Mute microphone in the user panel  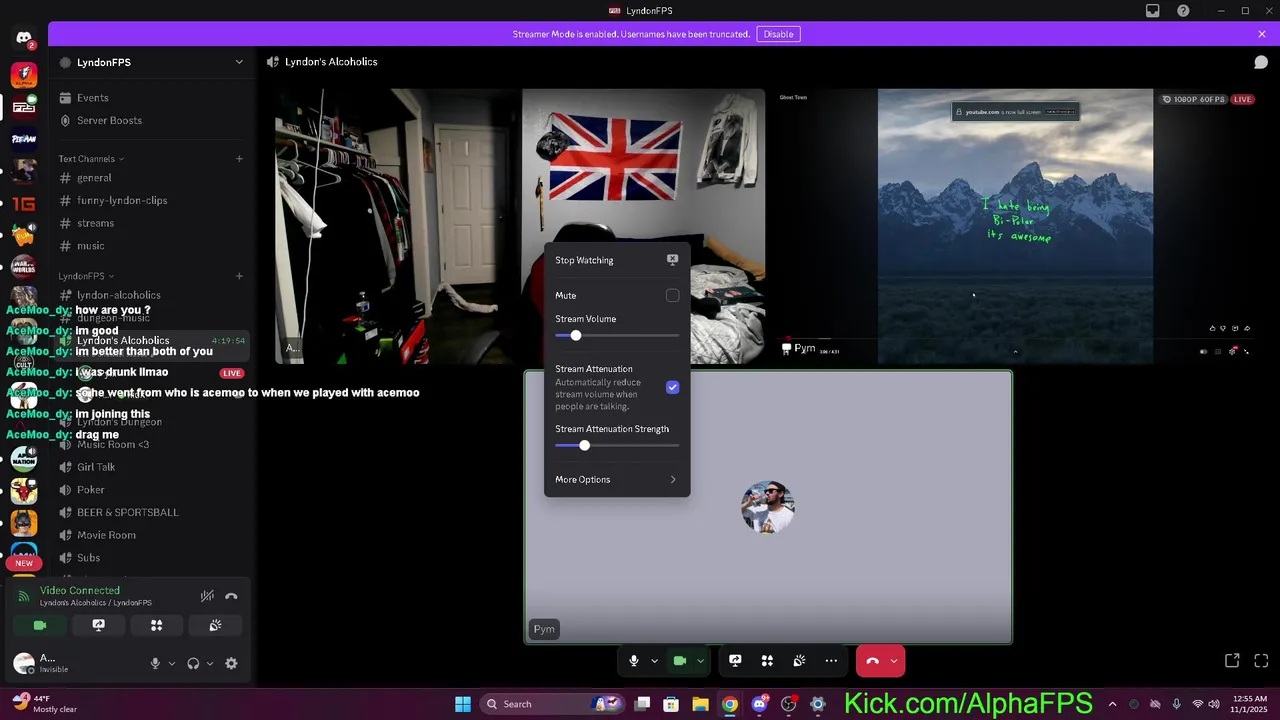pos(155,663)
